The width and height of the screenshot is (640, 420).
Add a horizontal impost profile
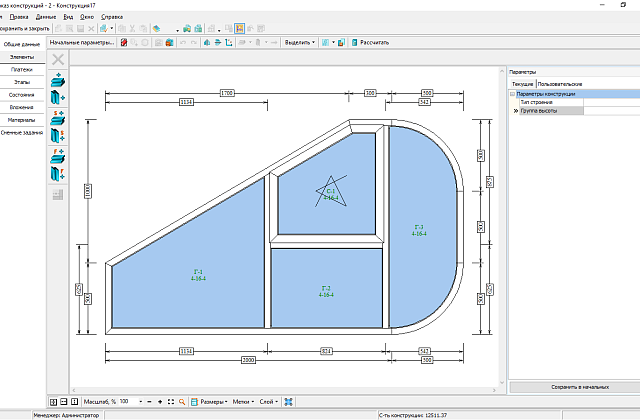pos(58,80)
